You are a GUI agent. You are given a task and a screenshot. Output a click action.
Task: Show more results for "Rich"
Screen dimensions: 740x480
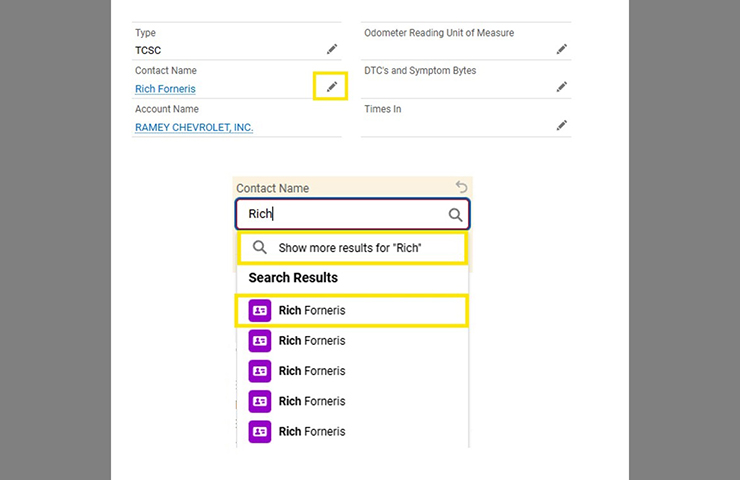(350, 247)
